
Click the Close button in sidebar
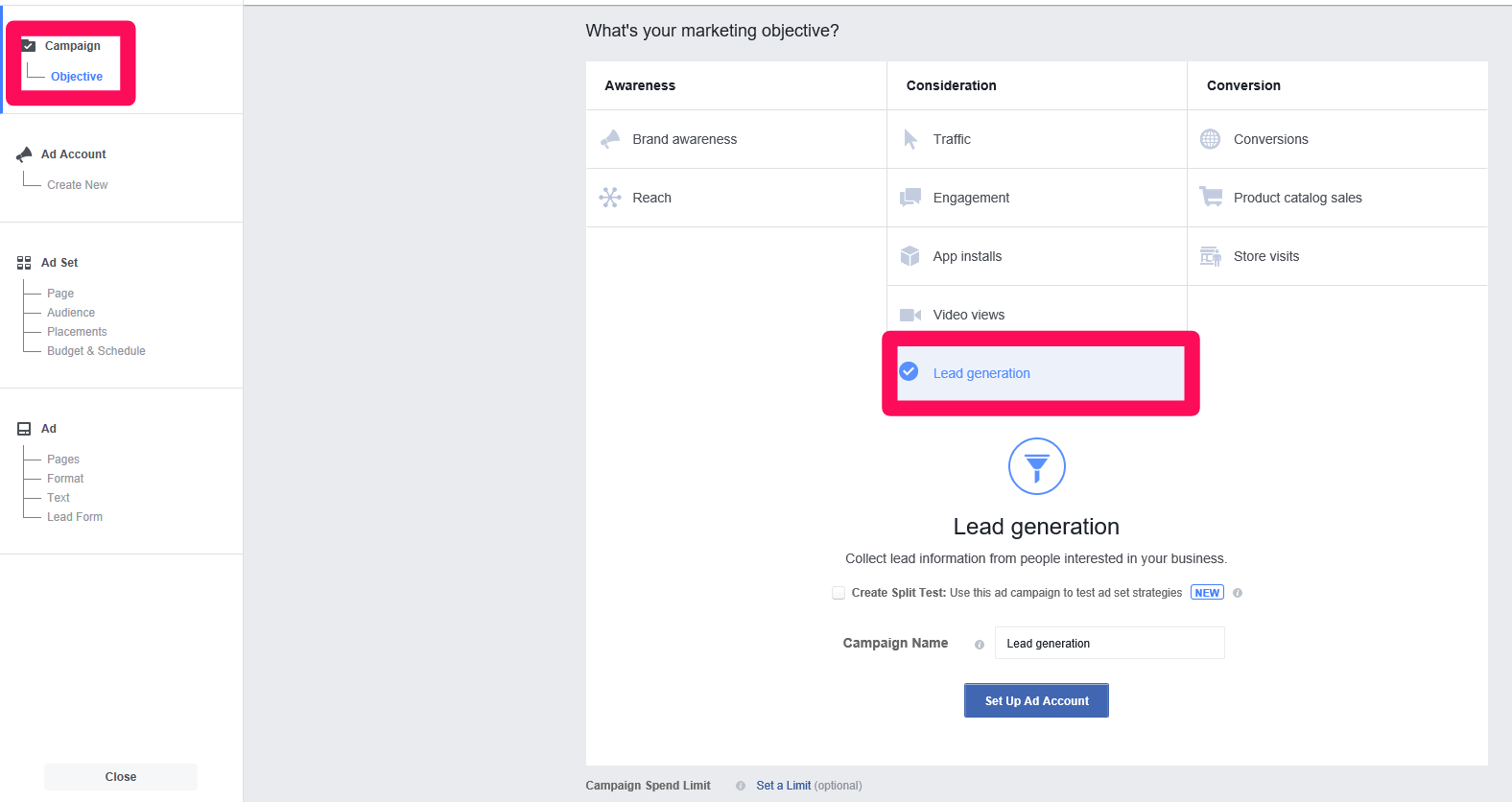pos(121,777)
